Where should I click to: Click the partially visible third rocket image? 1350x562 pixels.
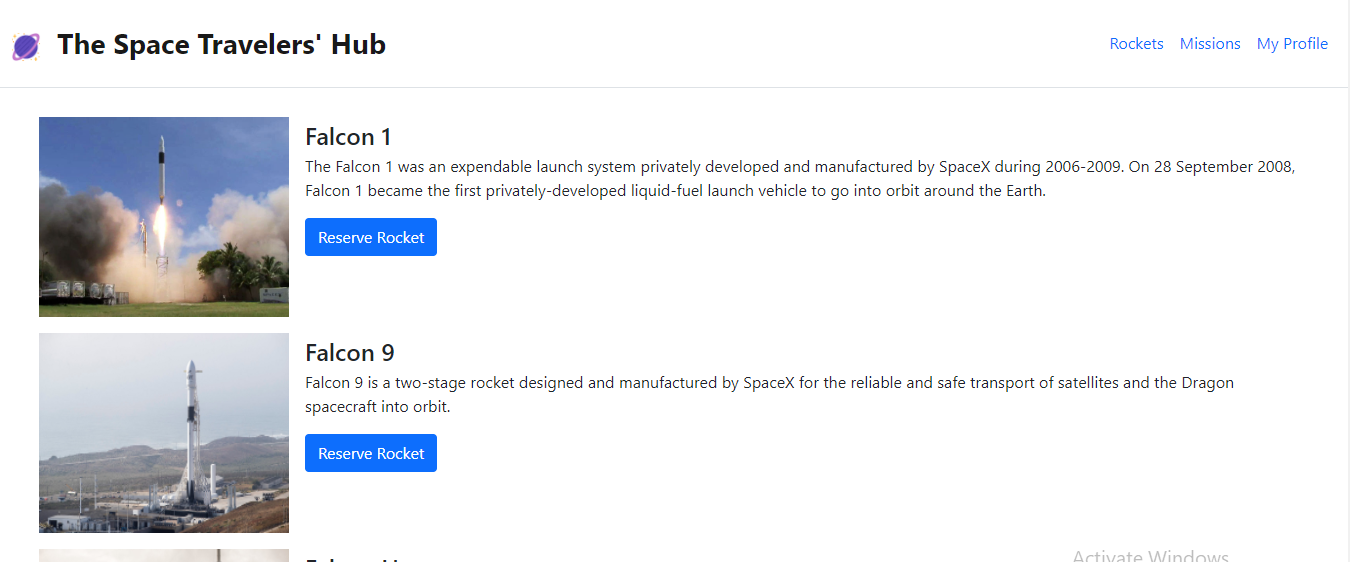coord(164,555)
